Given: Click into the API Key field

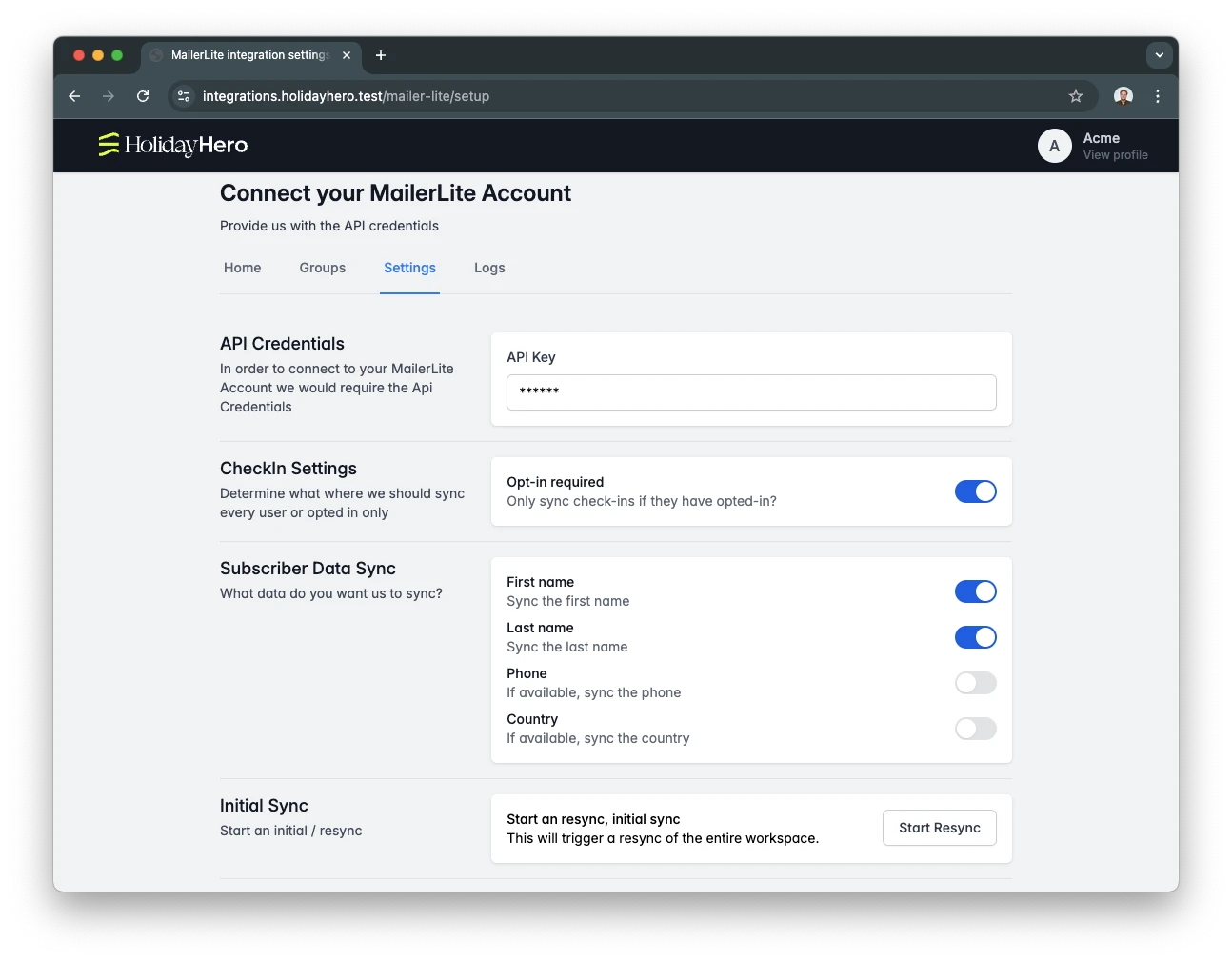Looking at the screenshot, I should (x=751, y=392).
